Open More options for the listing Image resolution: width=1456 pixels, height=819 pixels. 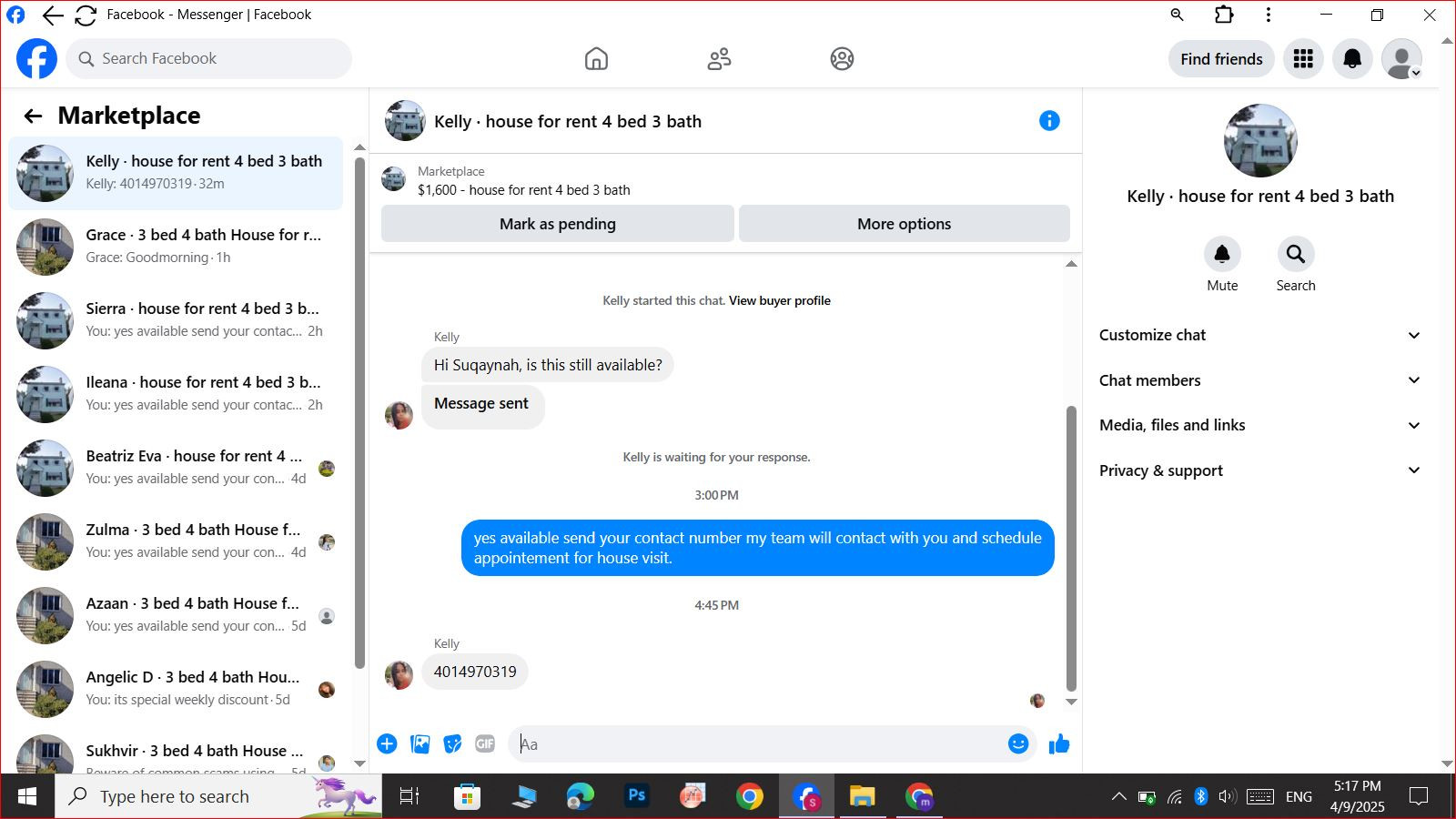tap(904, 224)
